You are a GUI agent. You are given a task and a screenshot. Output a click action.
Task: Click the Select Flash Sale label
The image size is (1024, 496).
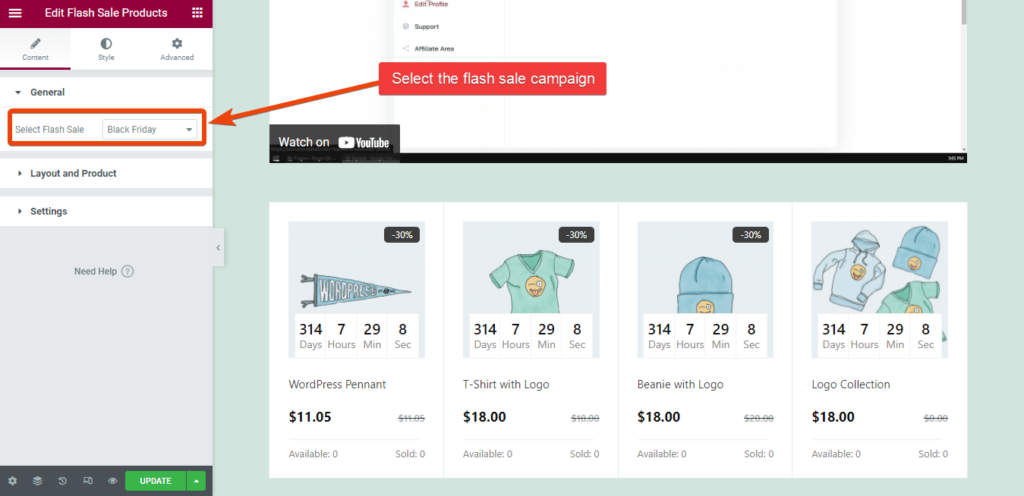pos(50,129)
